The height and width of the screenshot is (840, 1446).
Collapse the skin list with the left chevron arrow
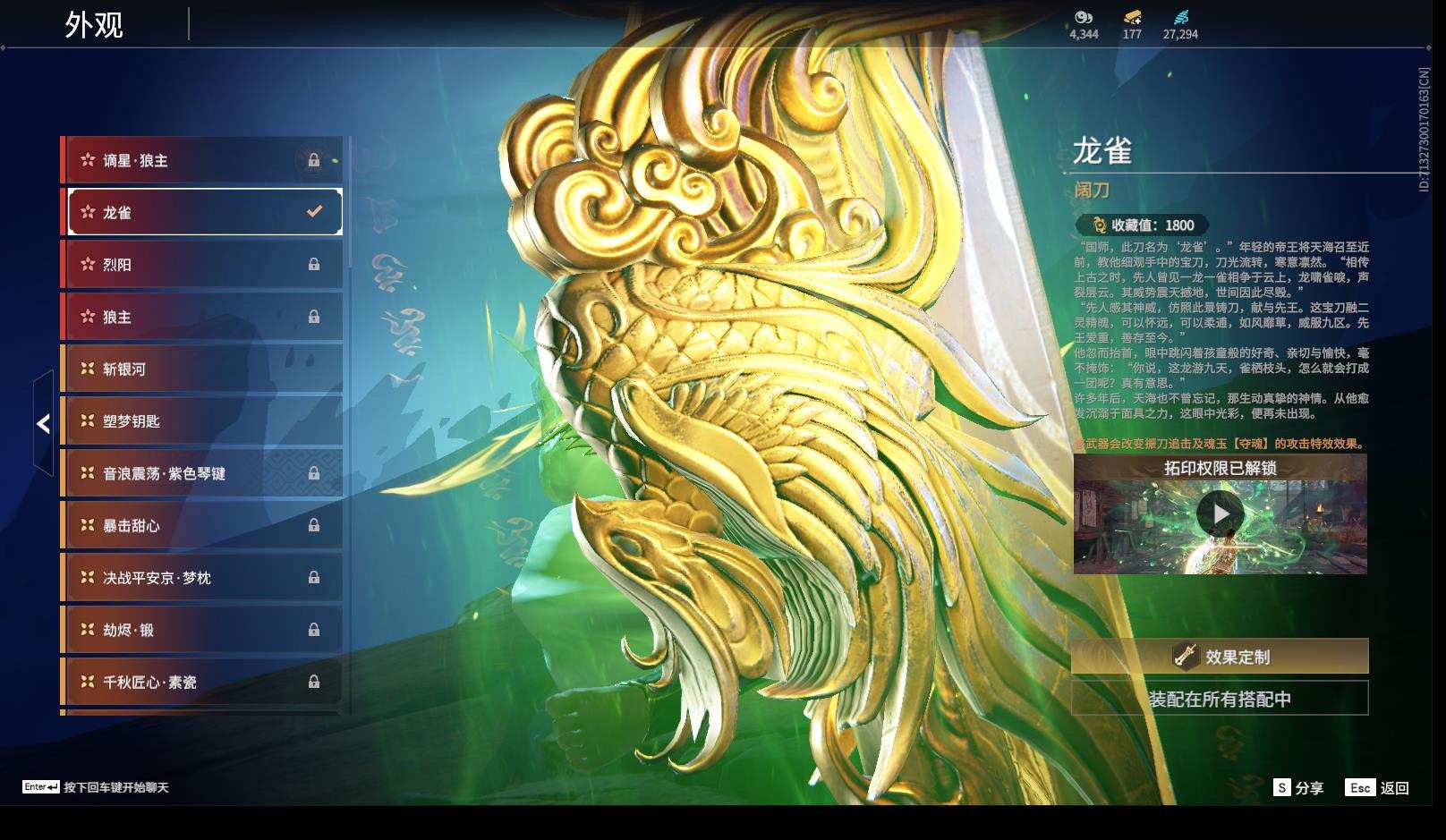pos(42,423)
